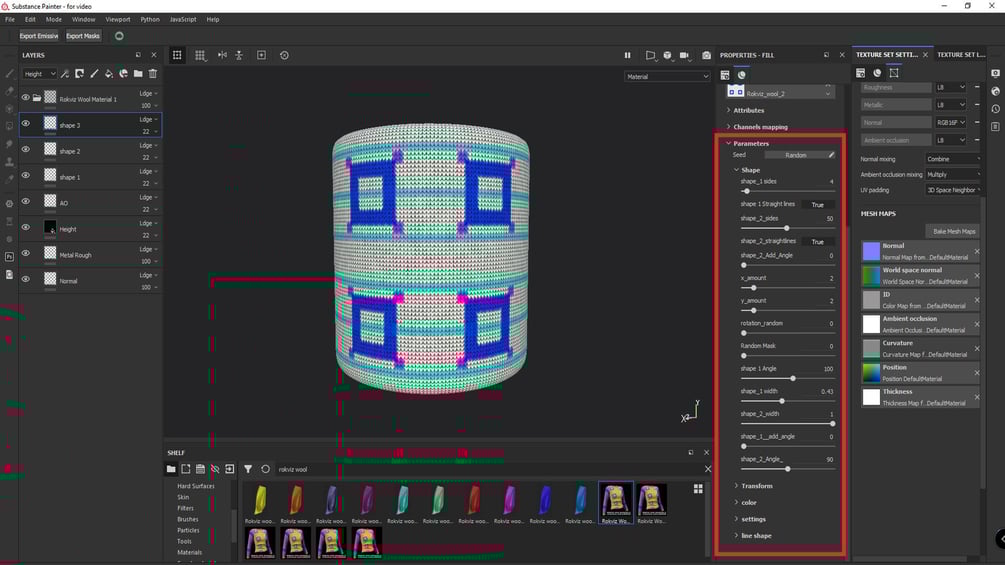The image size is (1005, 565).
Task: Toggle shelf thumbnail grid size icon
Action: pyautogui.click(x=698, y=489)
